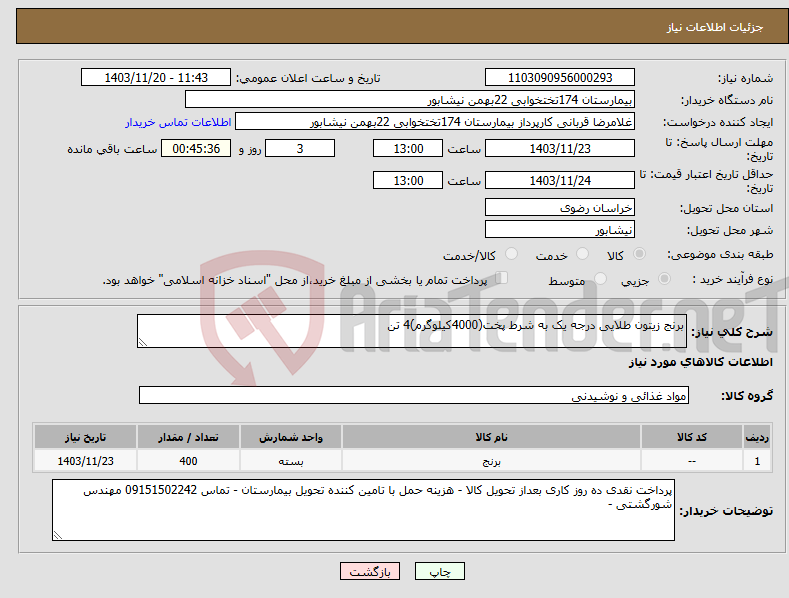Screen dimensions: 789x598
Task: Click the announcement date field 1403/11/20 - 11:43
Action: [x=155, y=78]
